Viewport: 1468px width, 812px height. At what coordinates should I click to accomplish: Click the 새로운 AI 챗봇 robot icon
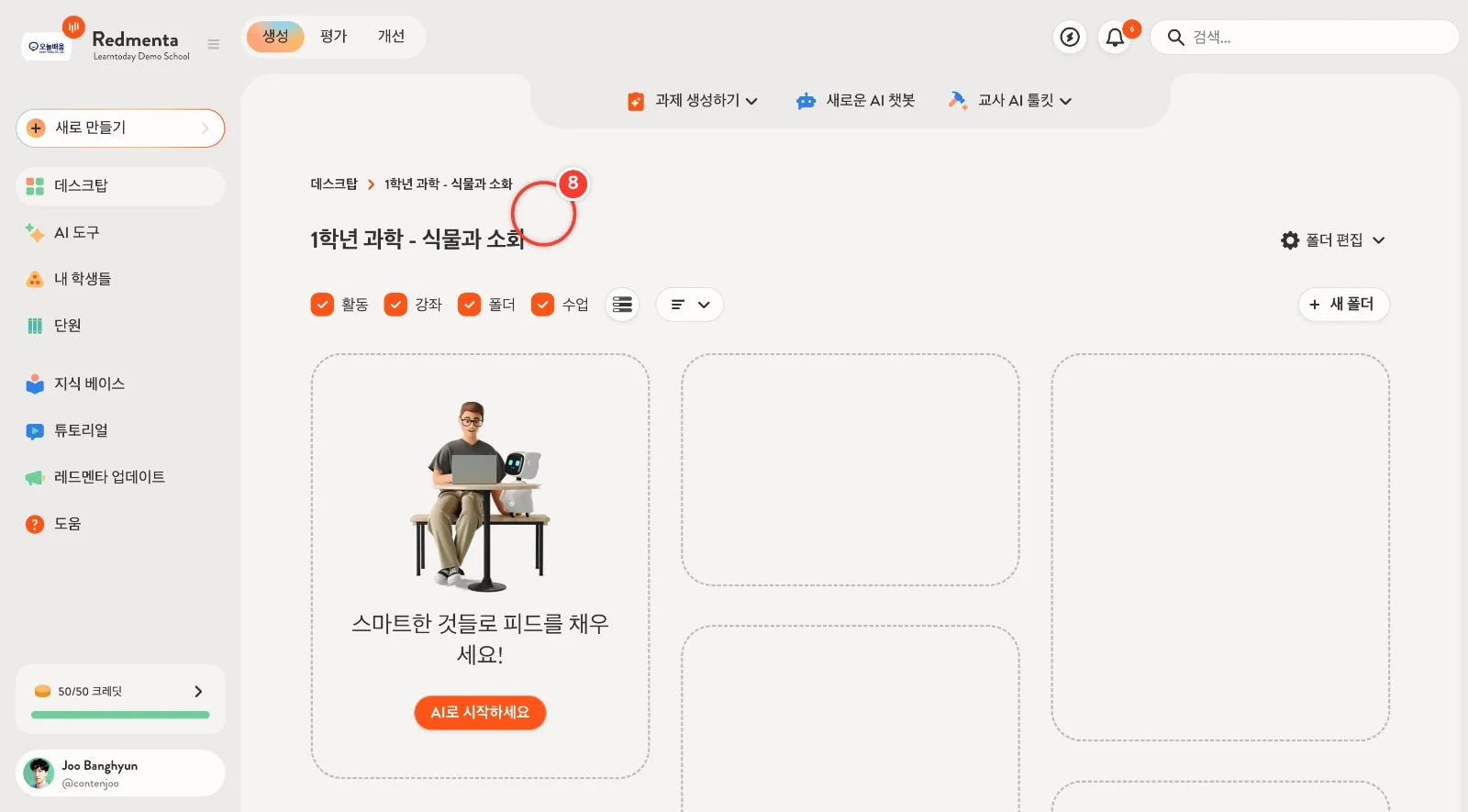click(x=806, y=101)
